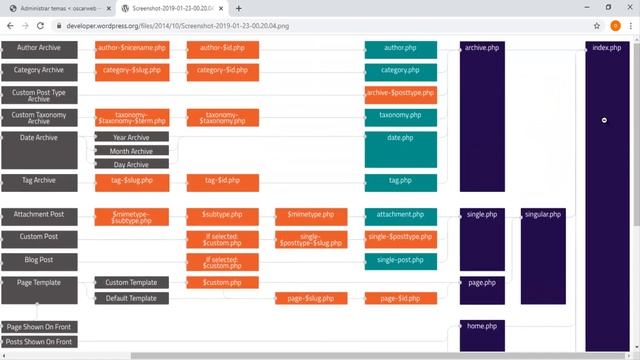Click the Custom Template box

click(132, 282)
